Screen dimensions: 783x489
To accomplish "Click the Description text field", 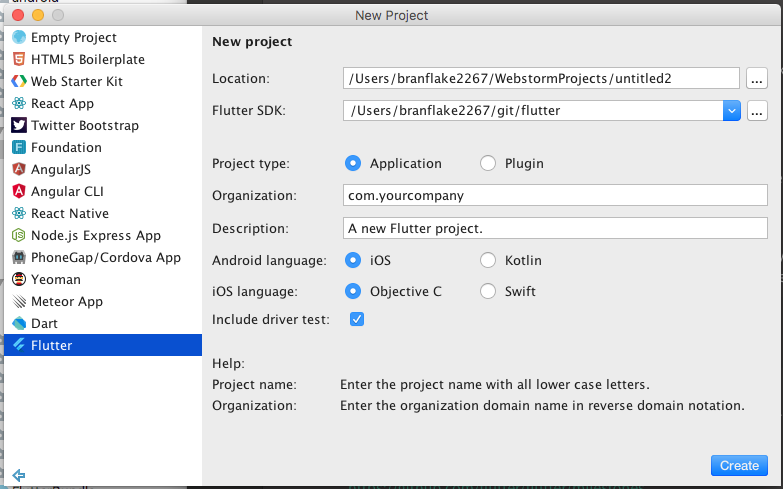I will (x=554, y=228).
